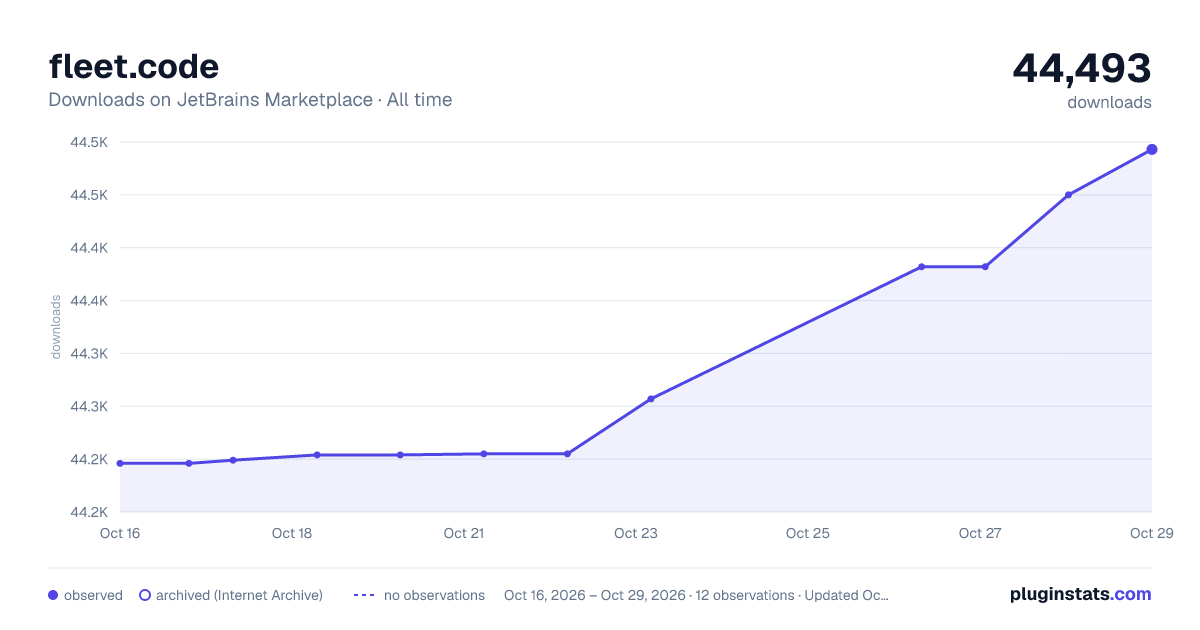Select the first data point at Oct 16
1200x630 pixels.
click(x=120, y=463)
